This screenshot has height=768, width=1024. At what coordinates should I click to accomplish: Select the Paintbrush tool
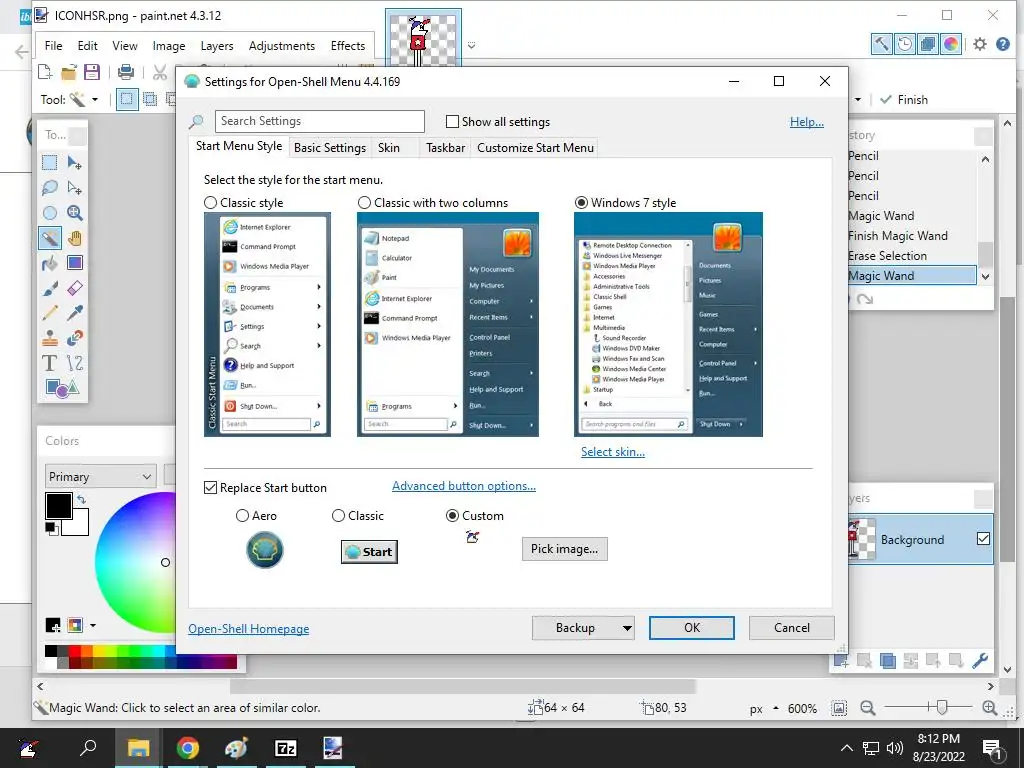pyautogui.click(x=50, y=288)
